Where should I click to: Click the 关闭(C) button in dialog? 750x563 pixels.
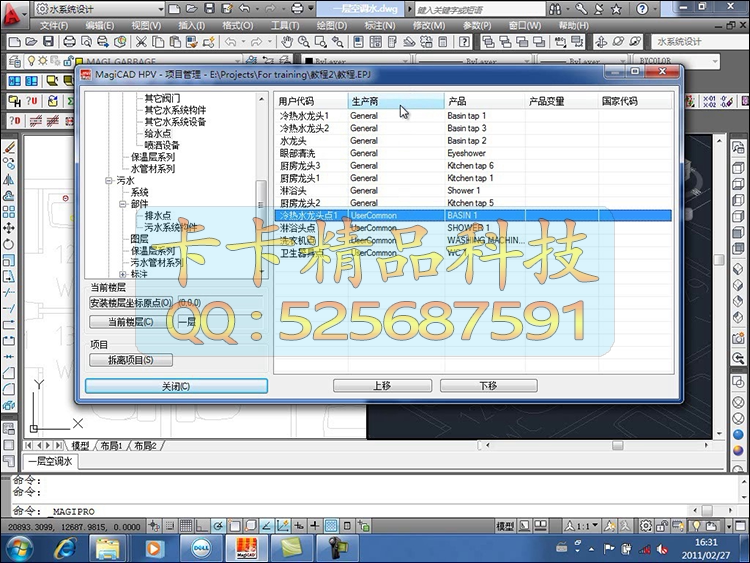pos(176,386)
